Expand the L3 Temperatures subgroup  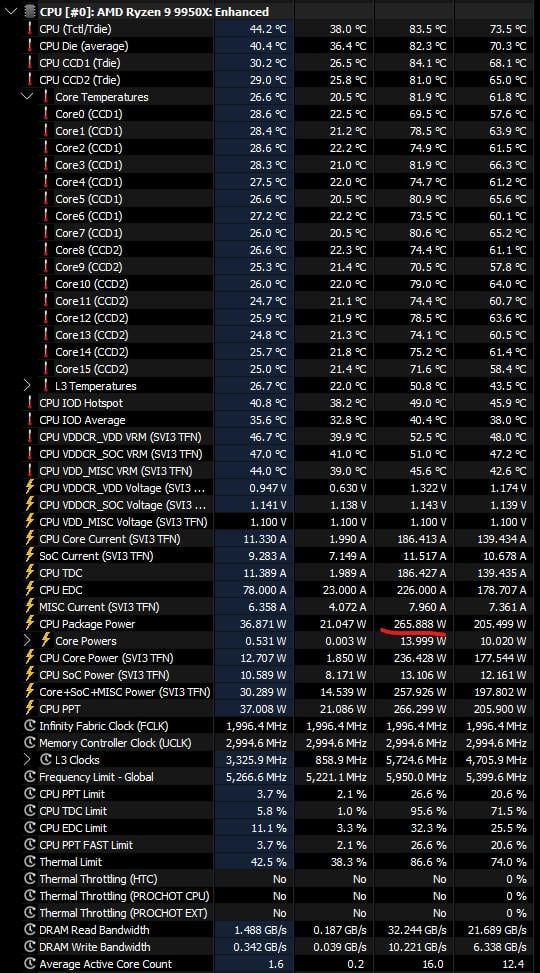[27, 386]
